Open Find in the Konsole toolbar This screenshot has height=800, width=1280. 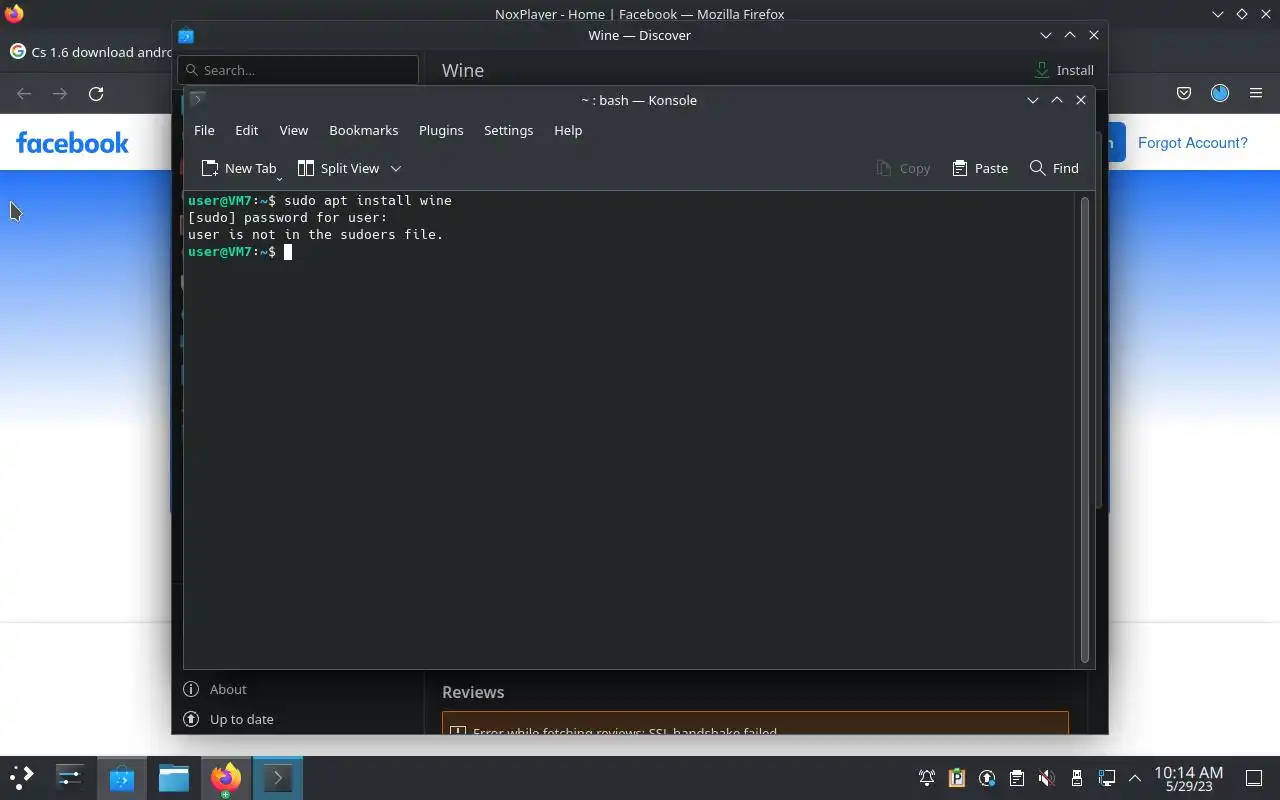coord(1054,168)
